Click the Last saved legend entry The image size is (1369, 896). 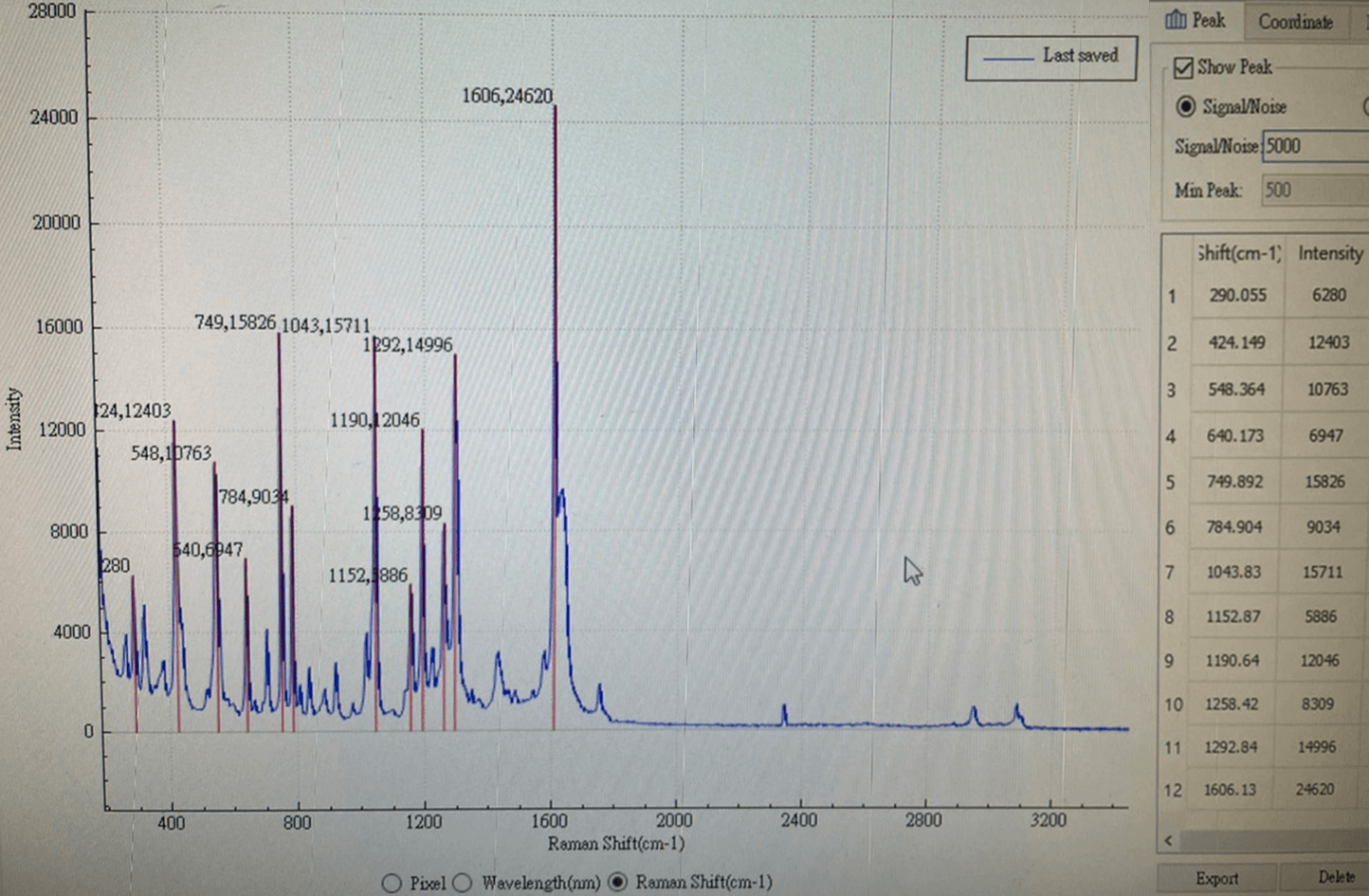pos(1051,57)
